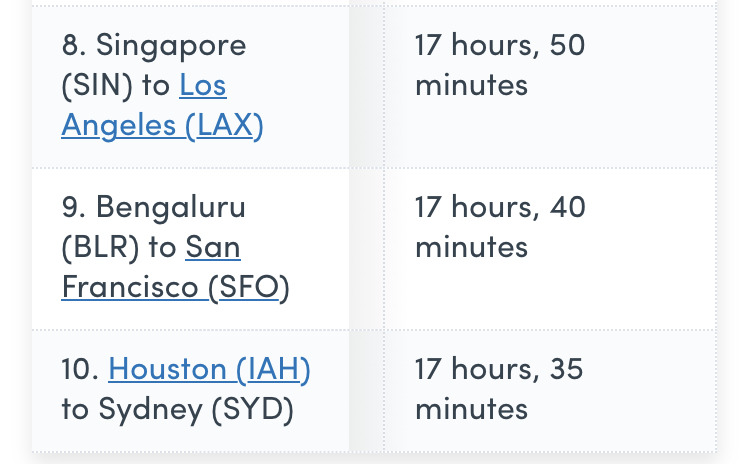Click the (SIN) airport code text

(x=97, y=85)
